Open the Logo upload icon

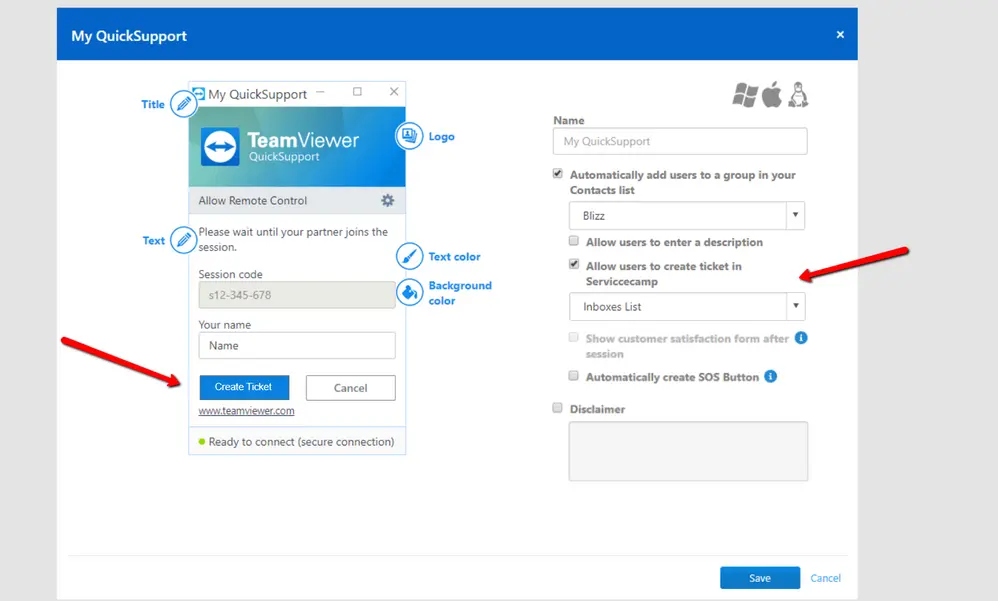click(409, 136)
